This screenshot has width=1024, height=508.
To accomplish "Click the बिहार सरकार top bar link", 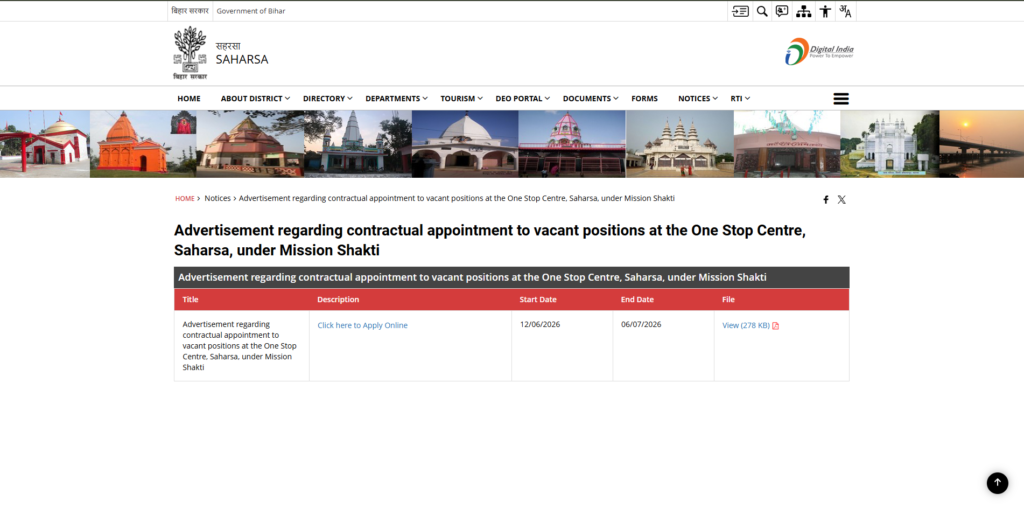I will click(x=190, y=11).
